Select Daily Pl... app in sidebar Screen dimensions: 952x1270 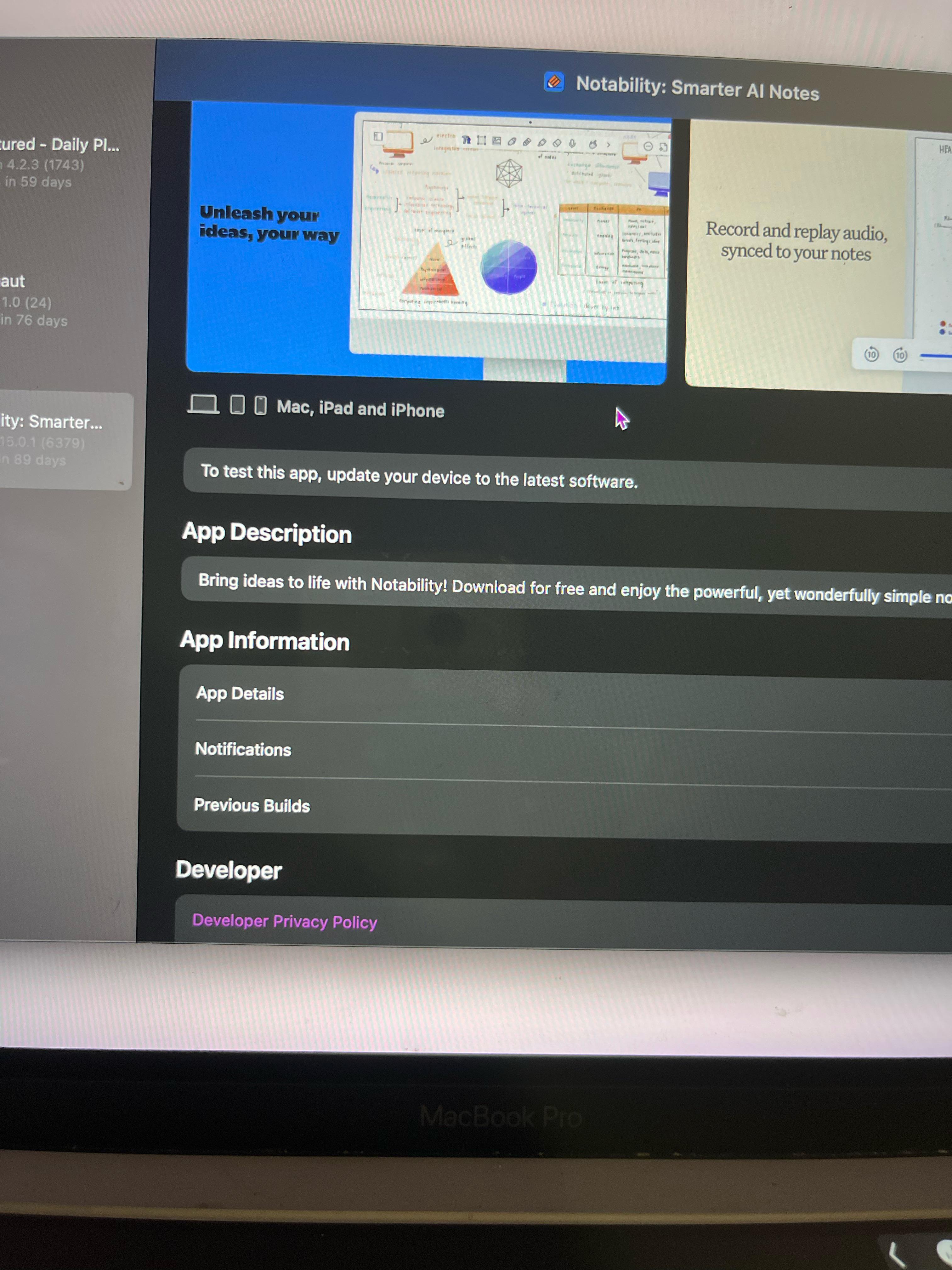pyautogui.click(x=60, y=163)
